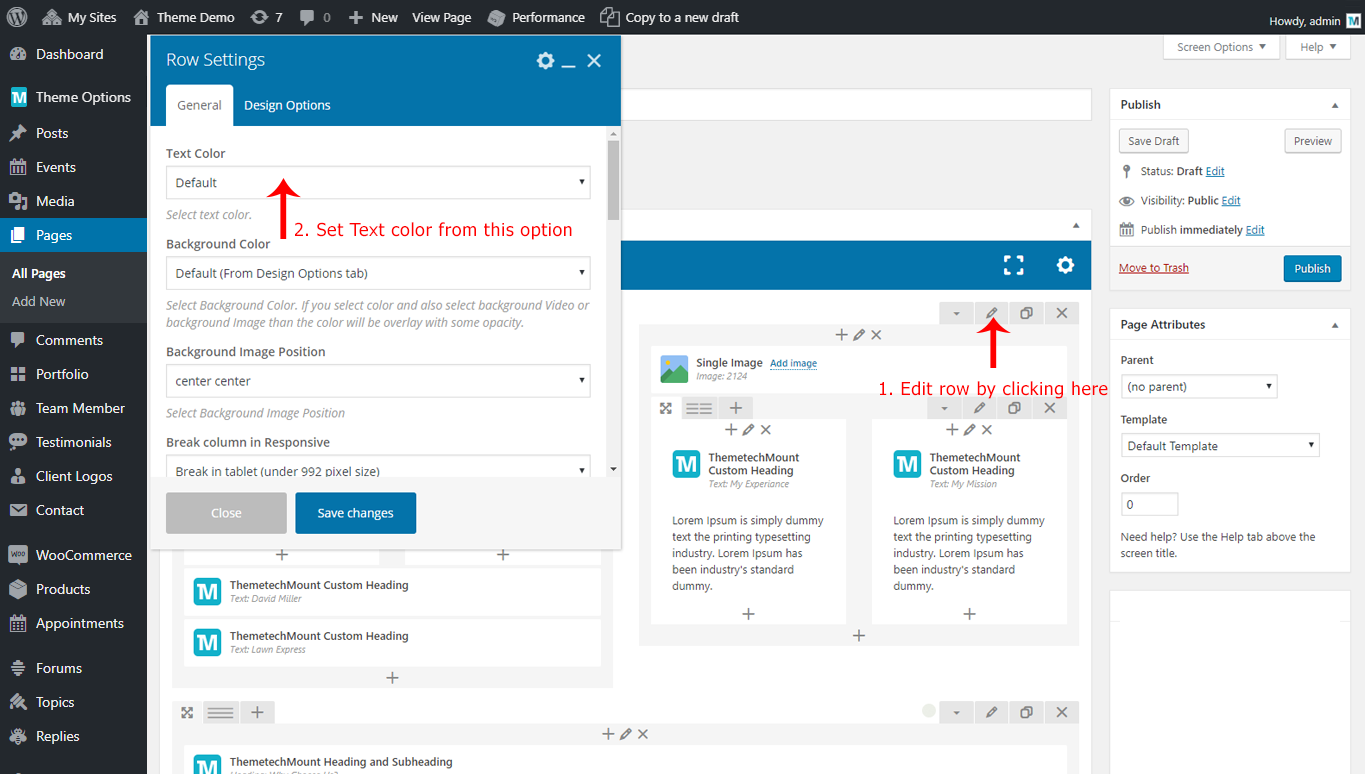The width and height of the screenshot is (1365, 774).
Task: Open the Performance toolbar item
Action: (x=536, y=17)
